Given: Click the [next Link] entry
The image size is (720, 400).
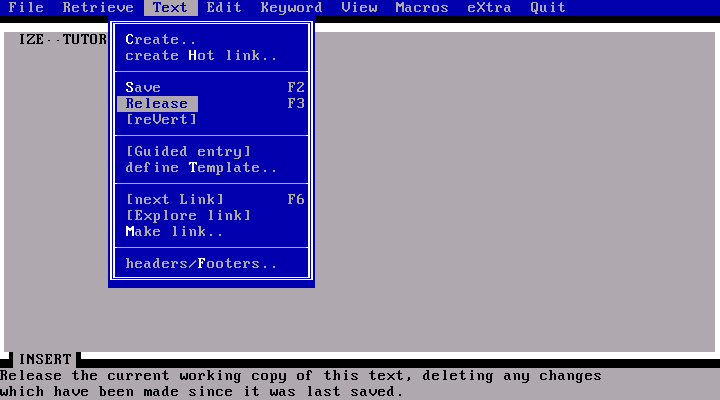Looking at the screenshot, I should tap(174, 199).
